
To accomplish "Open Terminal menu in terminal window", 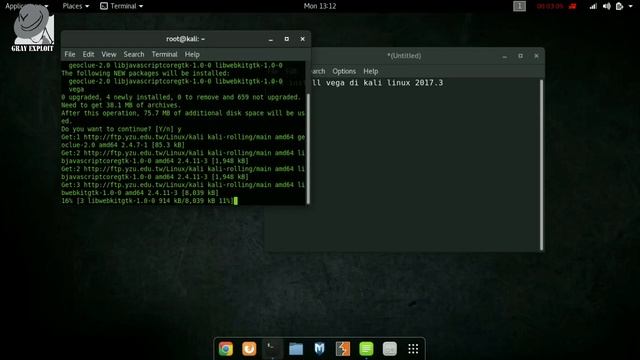I will coord(164,54).
